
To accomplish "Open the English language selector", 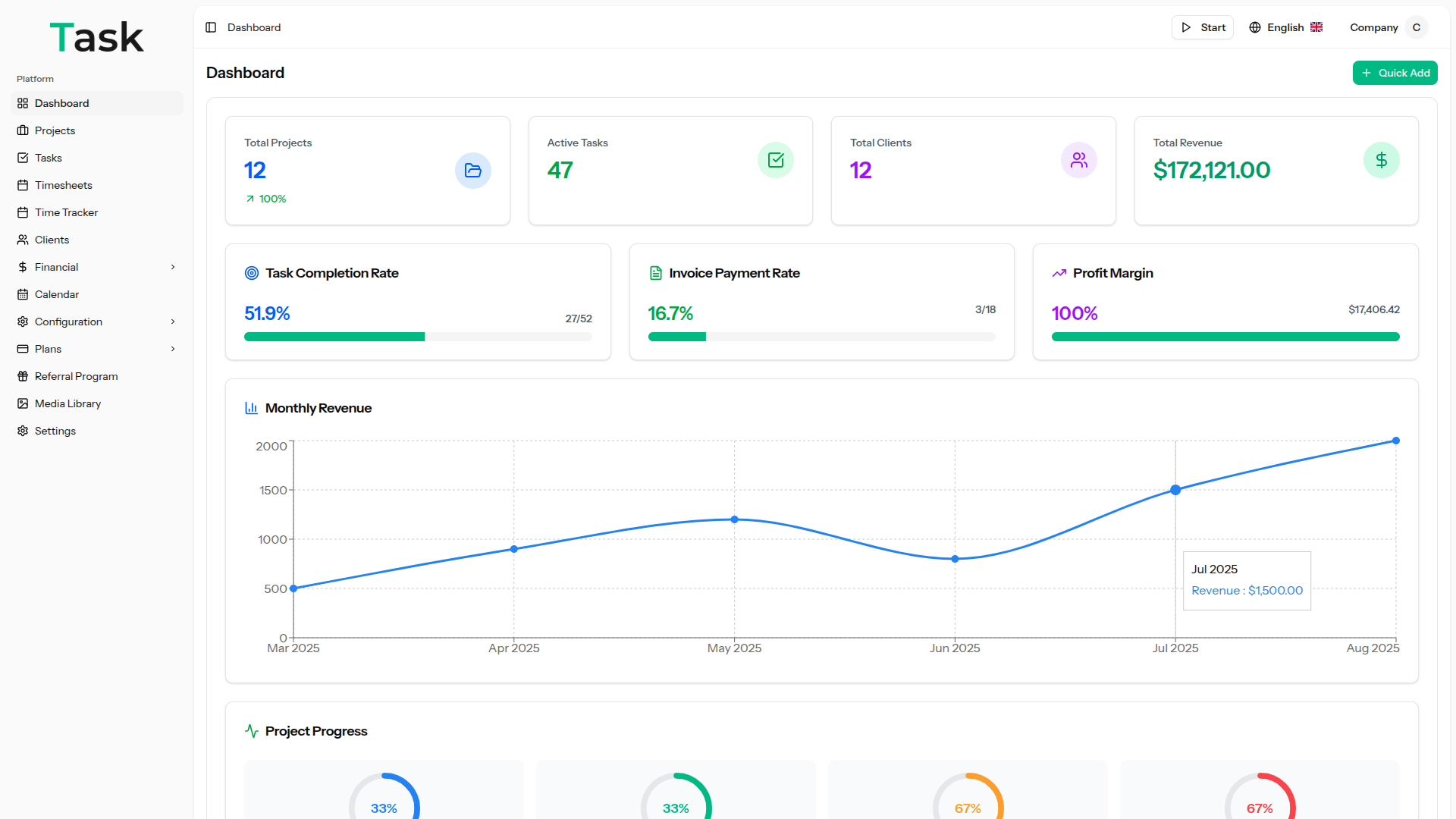I will tap(1285, 27).
